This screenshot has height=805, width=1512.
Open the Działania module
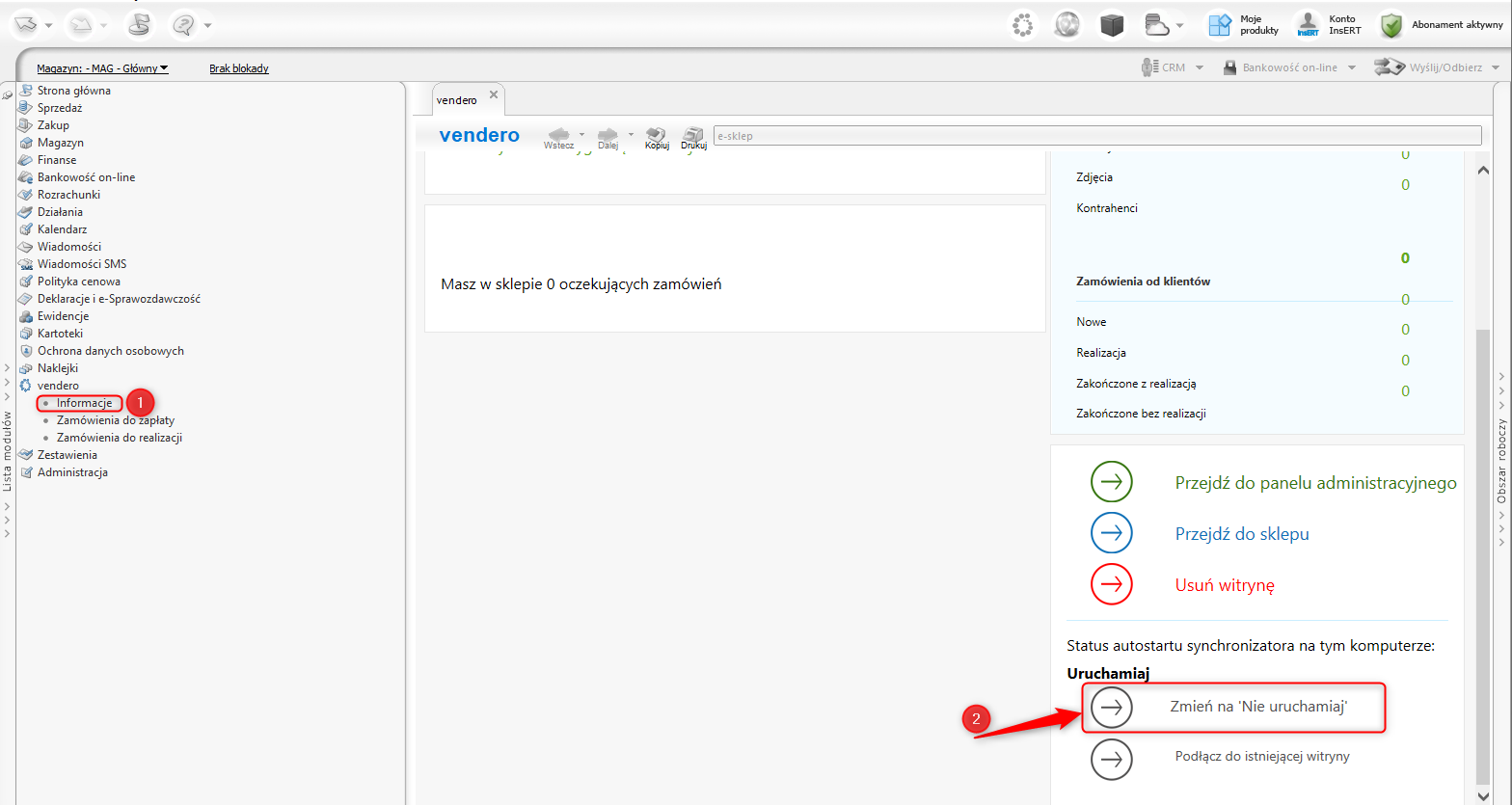pos(60,212)
